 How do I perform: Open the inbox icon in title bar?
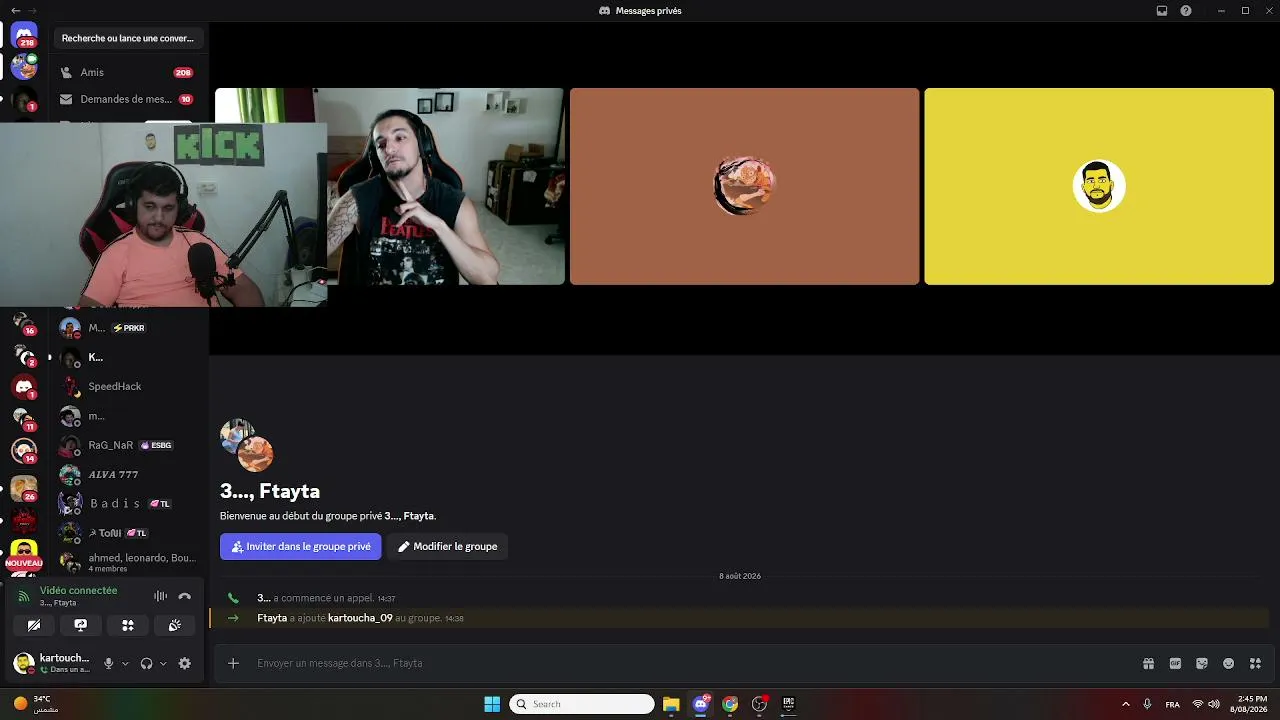(1162, 11)
